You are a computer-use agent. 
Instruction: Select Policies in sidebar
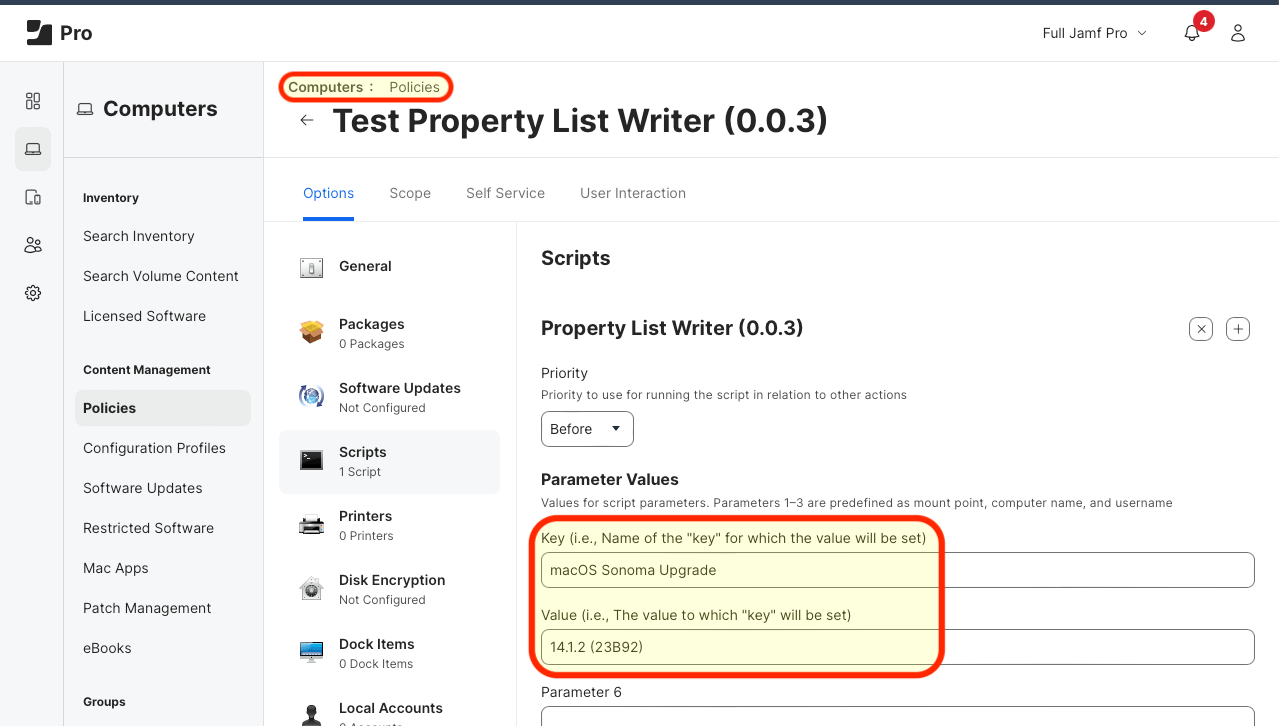tap(163, 408)
